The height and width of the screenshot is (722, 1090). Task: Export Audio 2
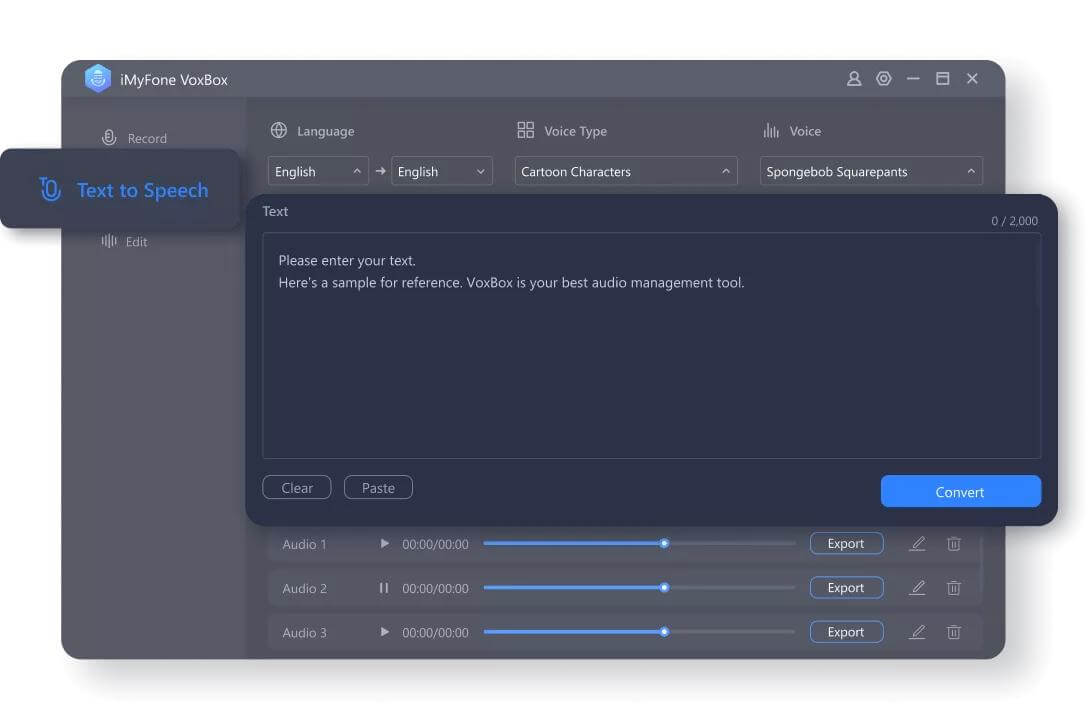846,588
